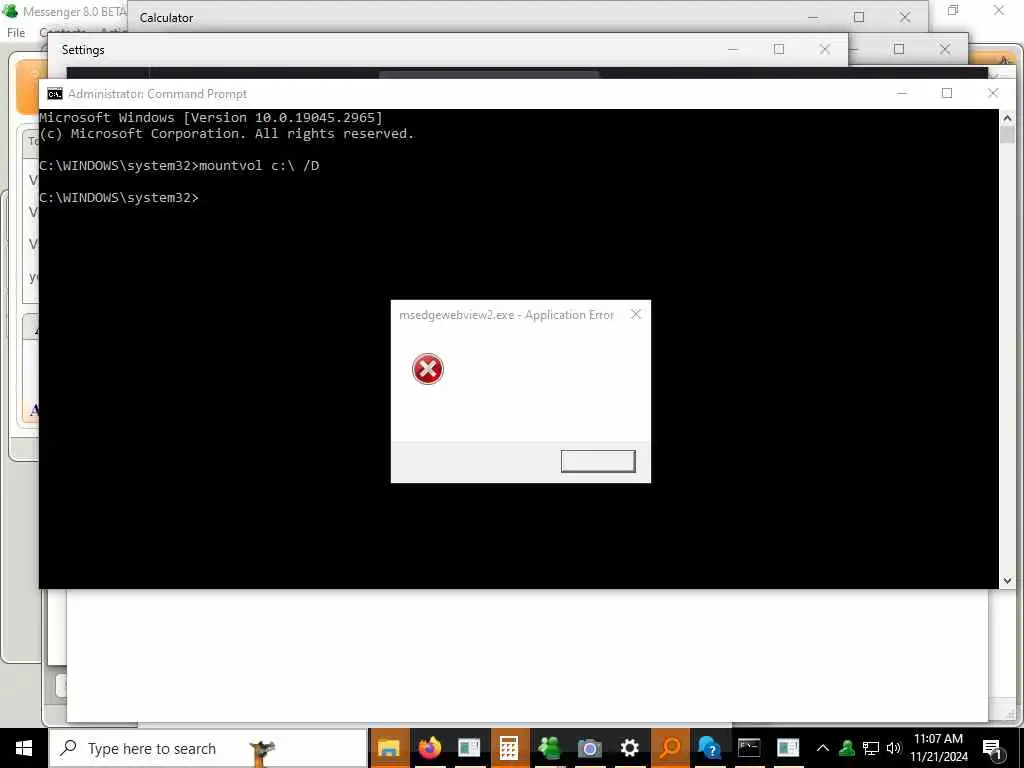Open network status tray icon
Screen dimensions: 1024x768
871,748
